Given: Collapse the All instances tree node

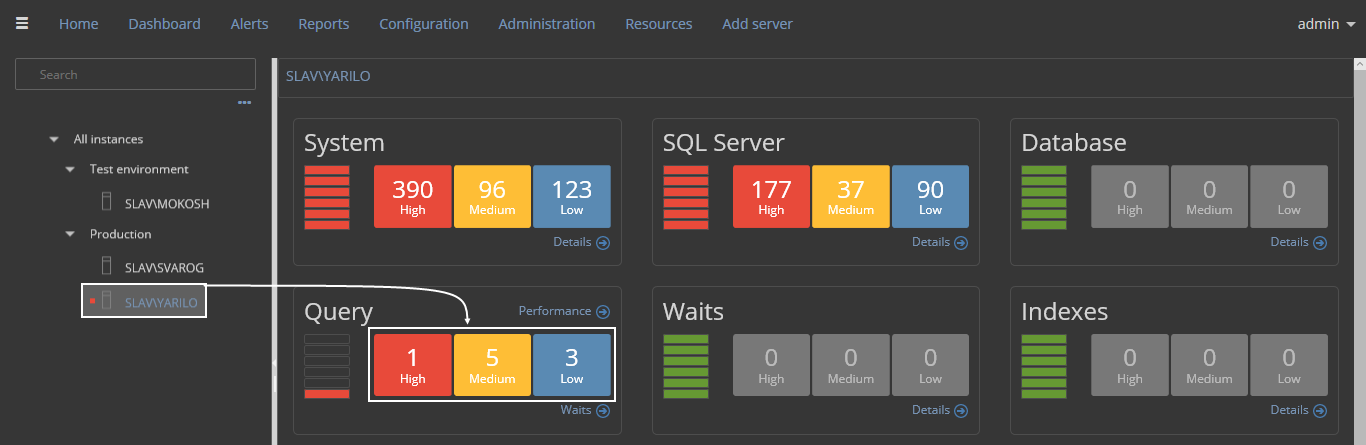Looking at the screenshot, I should click(x=54, y=140).
